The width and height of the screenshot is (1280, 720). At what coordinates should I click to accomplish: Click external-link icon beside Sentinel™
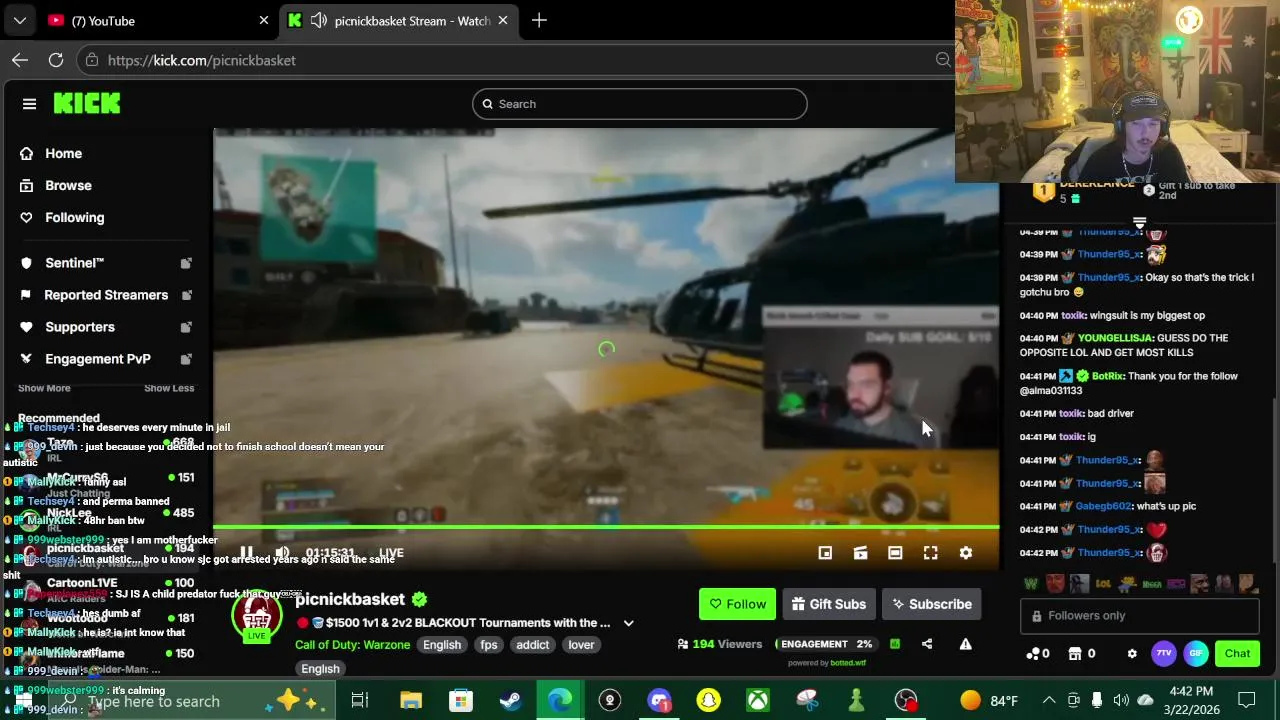pyautogui.click(x=186, y=263)
